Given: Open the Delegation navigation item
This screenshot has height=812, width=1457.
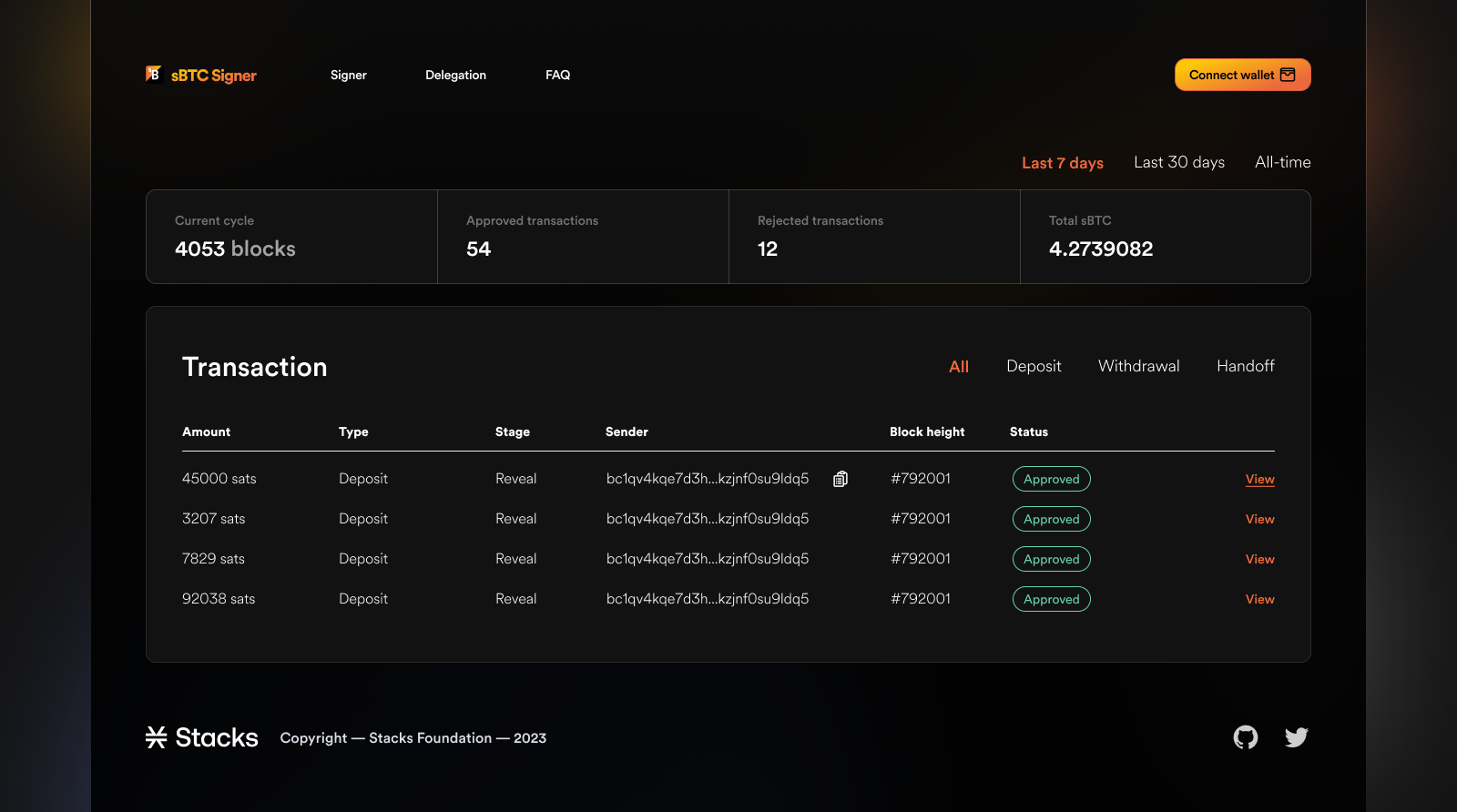Looking at the screenshot, I should coord(455,75).
